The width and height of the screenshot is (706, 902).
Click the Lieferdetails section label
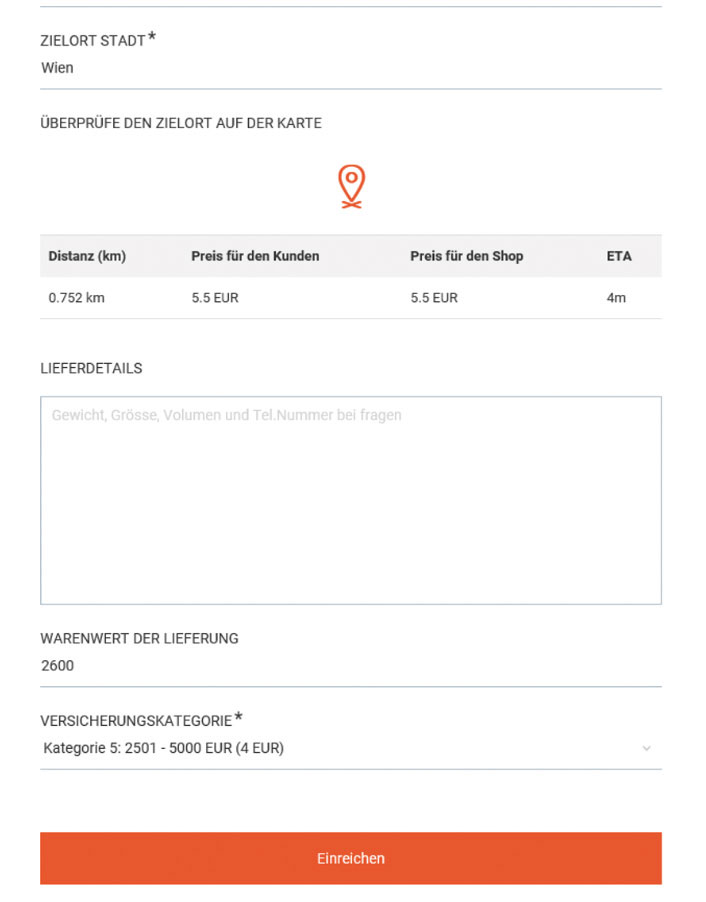[91, 368]
